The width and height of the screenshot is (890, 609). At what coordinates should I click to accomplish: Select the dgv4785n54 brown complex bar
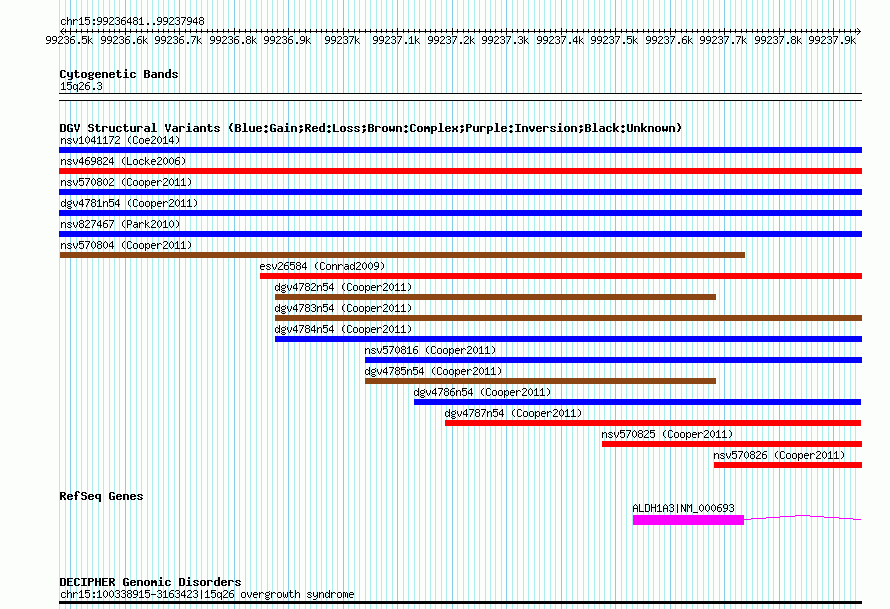tap(540, 381)
